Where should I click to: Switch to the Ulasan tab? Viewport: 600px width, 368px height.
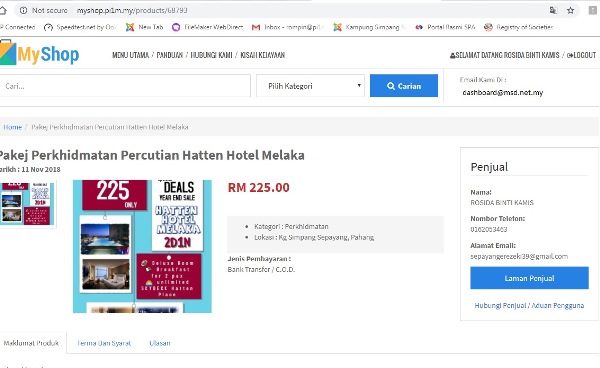click(x=160, y=343)
